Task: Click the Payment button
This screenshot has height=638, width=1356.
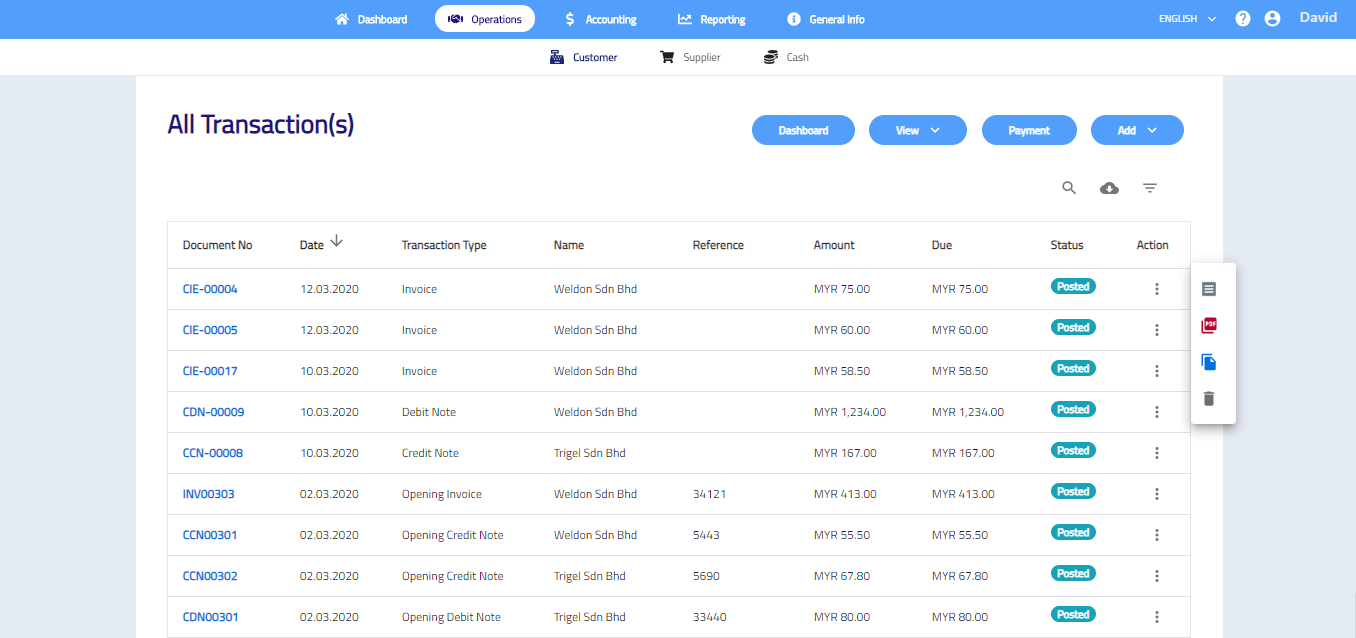Action: pos(1029,130)
